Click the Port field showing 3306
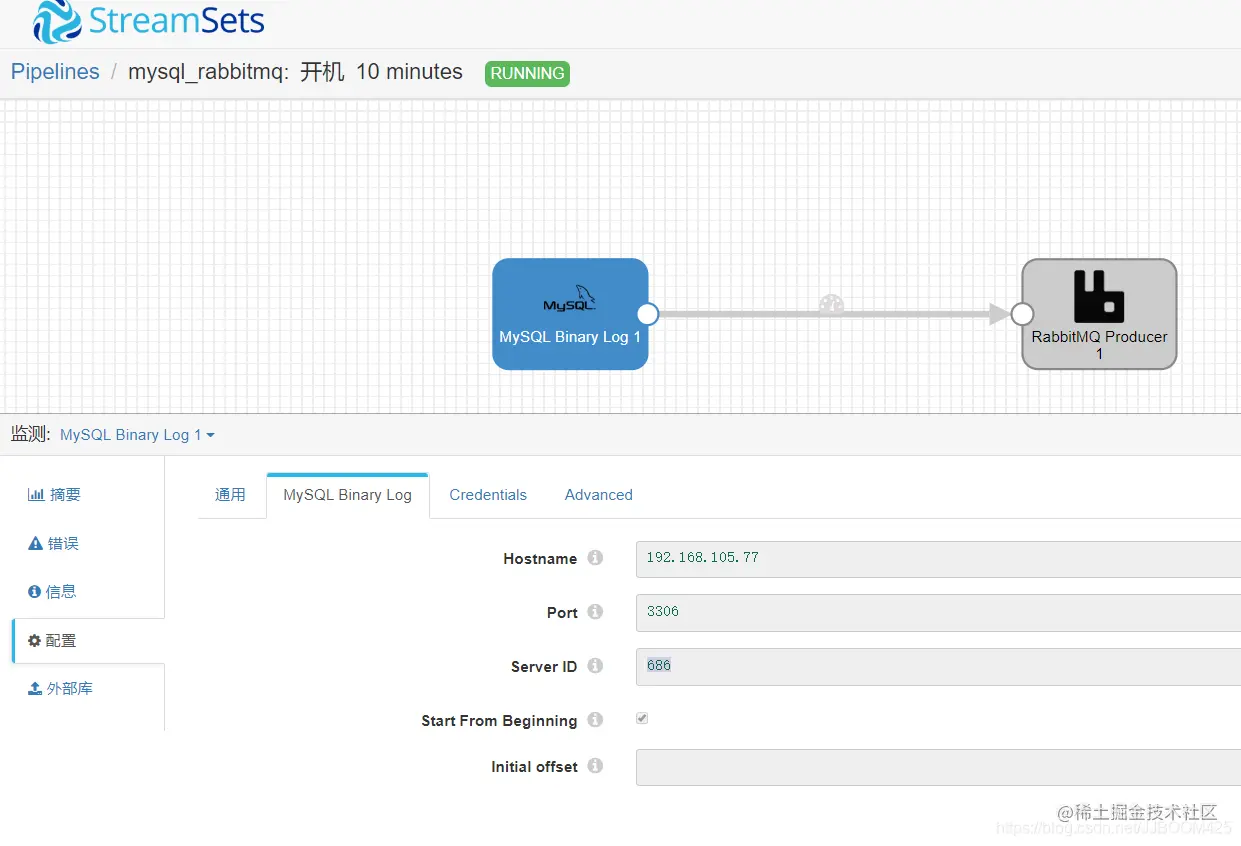Image resolution: width=1241 pixels, height=846 pixels. click(938, 613)
